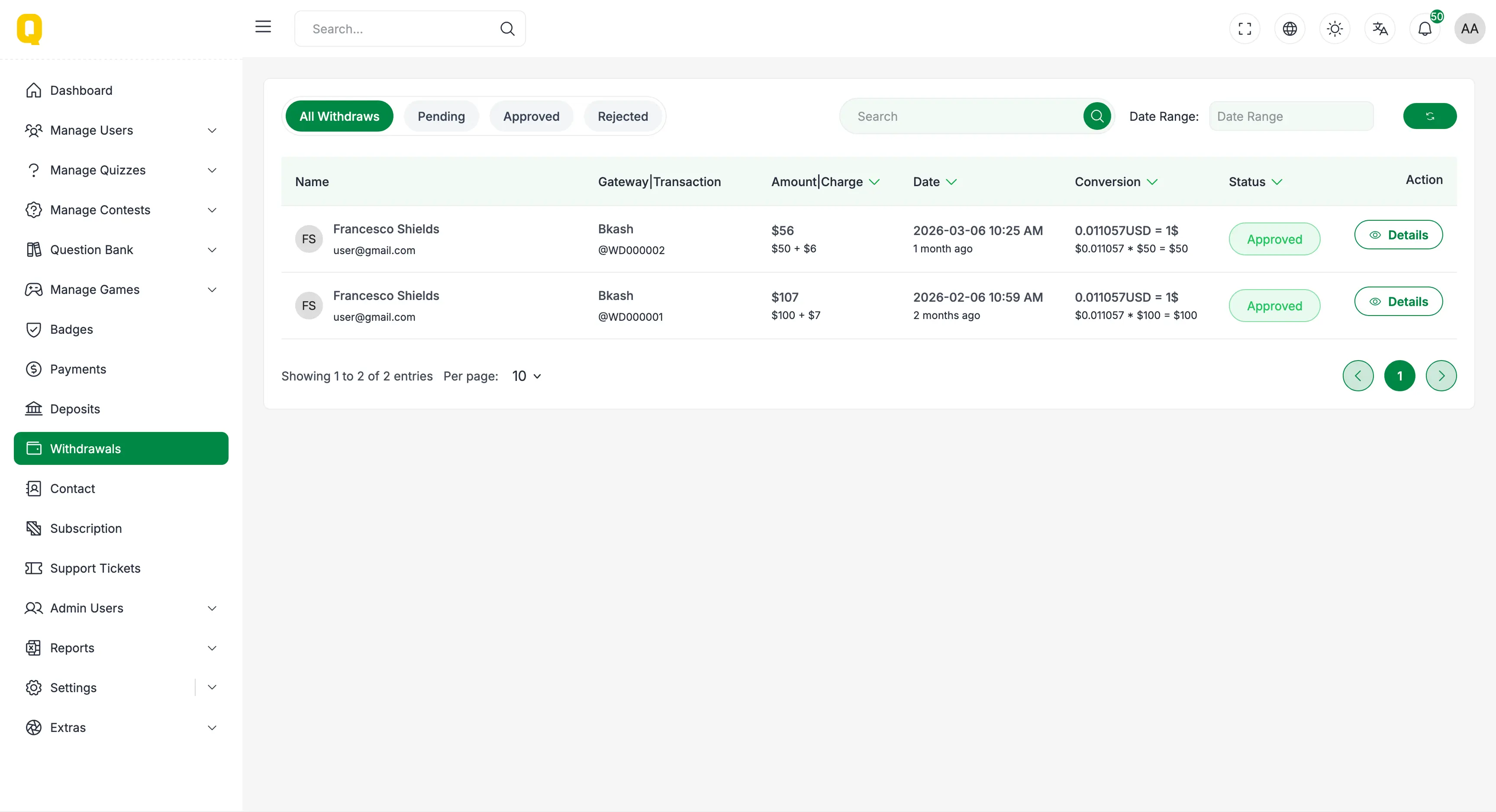
Task: Toggle the light/dark theme sun icon
Action: [x=1335, y=29]
